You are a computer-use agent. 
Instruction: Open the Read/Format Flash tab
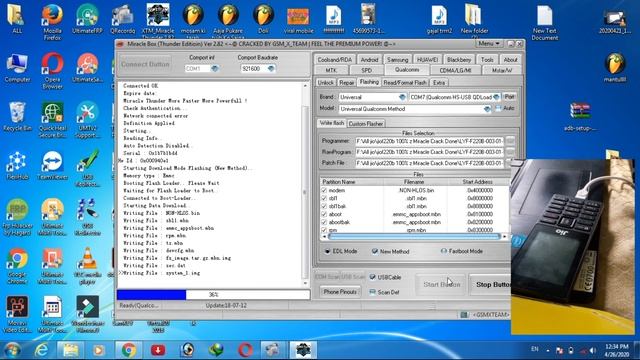coord(404,82)
